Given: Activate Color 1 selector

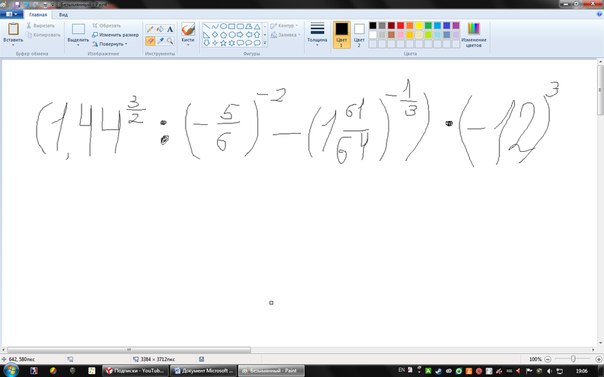Looking at the screenshot, I should click(x=342, y=35).
